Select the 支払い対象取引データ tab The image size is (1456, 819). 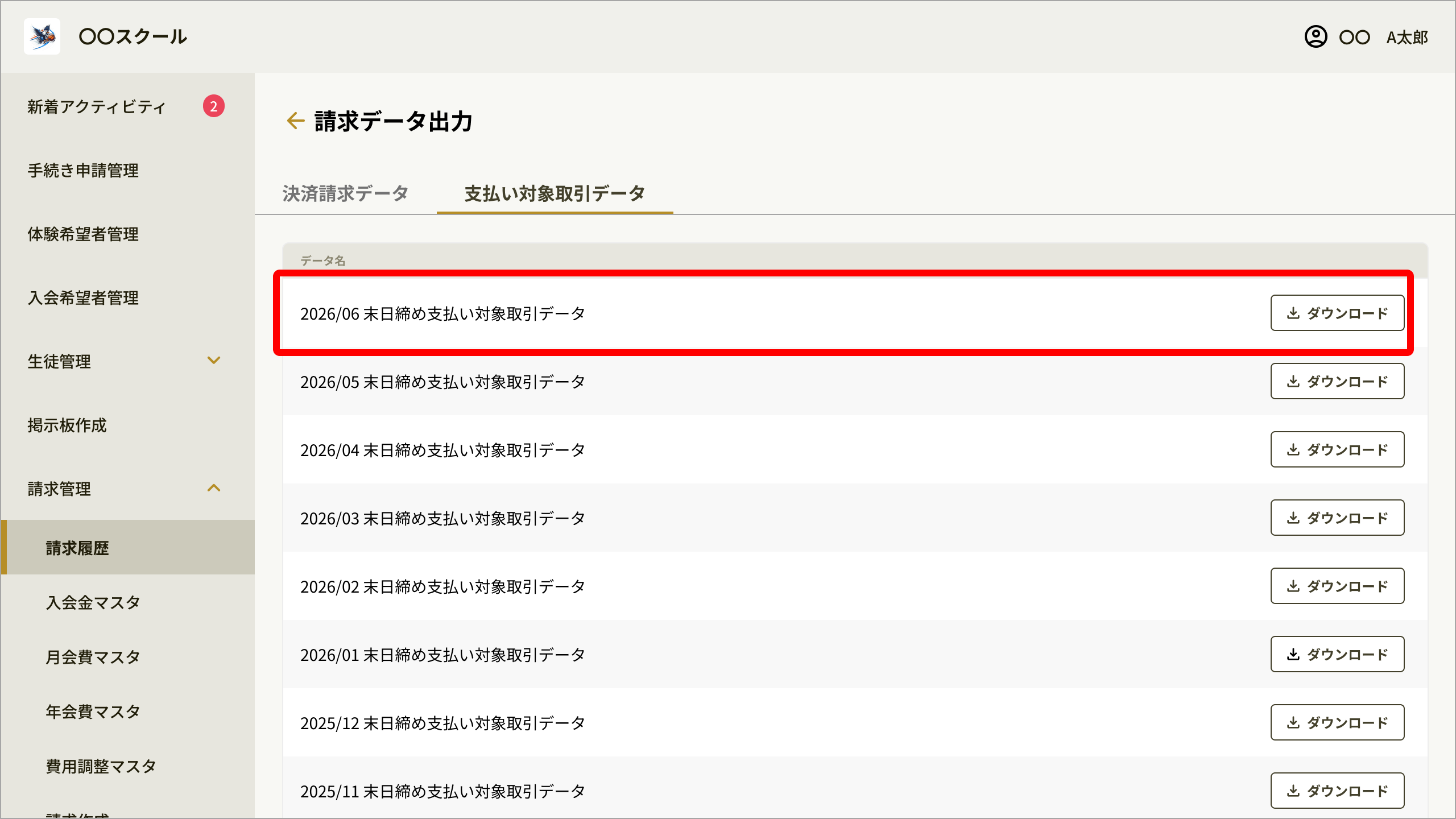[x=555, y=193]
